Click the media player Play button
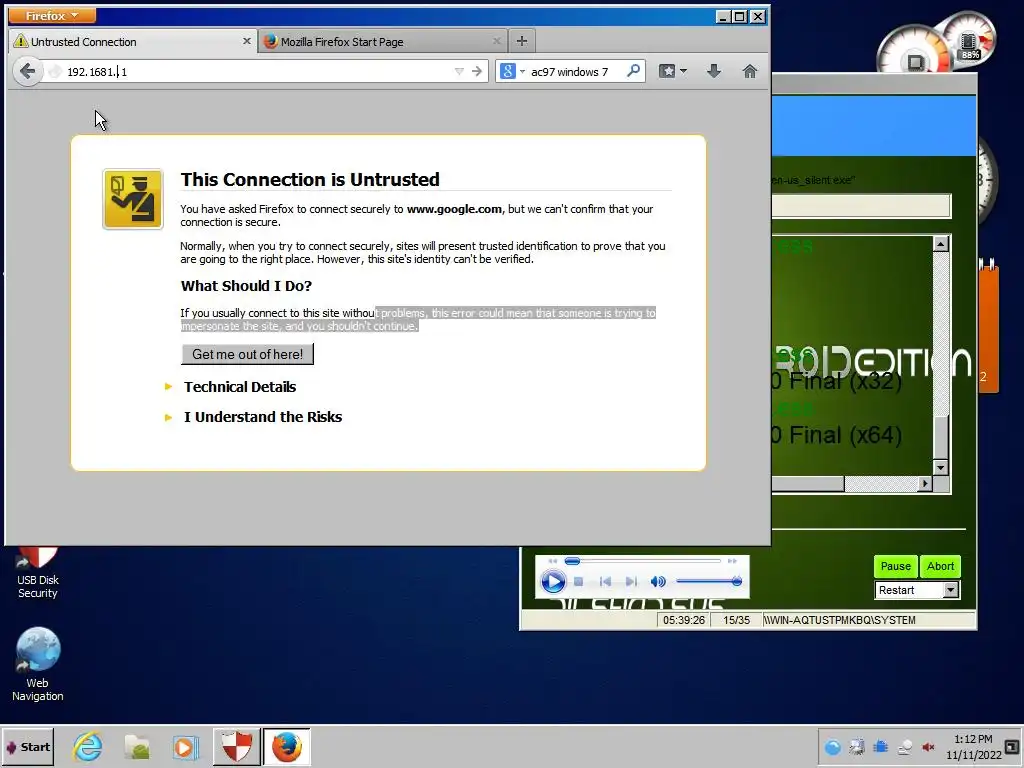 (552, 581)
